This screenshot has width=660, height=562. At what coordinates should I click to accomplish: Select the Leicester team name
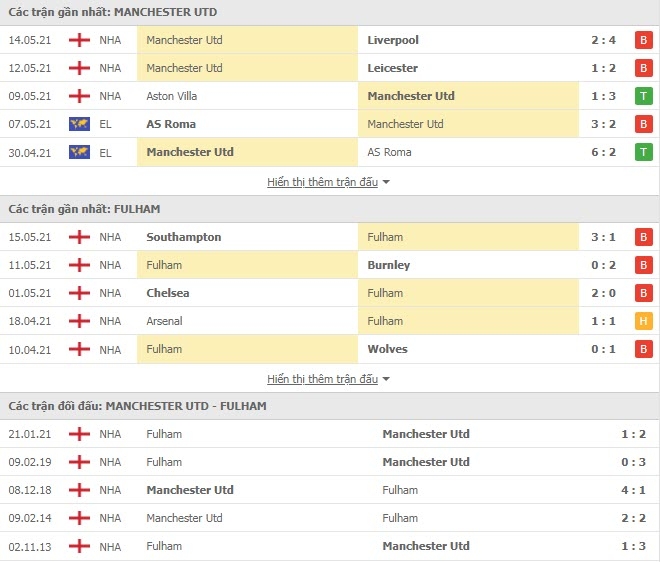[x=392, y=68]
